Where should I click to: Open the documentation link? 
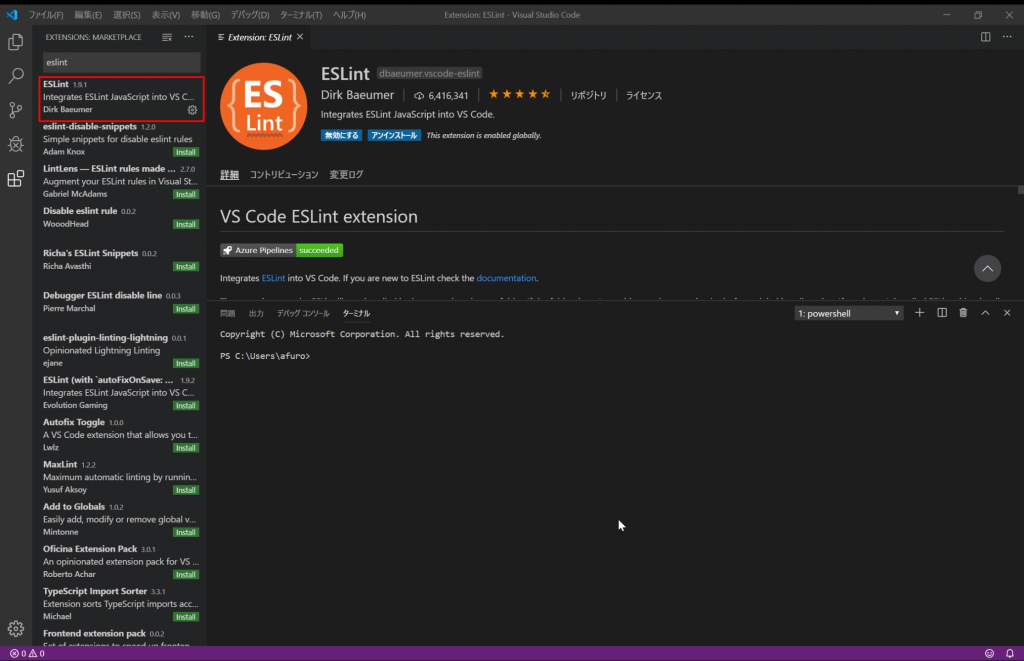coord(507,278)
